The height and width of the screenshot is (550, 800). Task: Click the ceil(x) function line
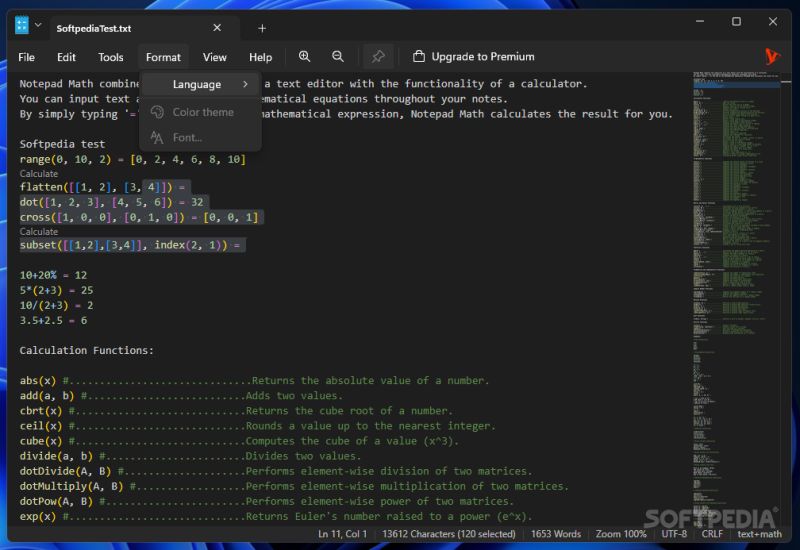point(257,426)
